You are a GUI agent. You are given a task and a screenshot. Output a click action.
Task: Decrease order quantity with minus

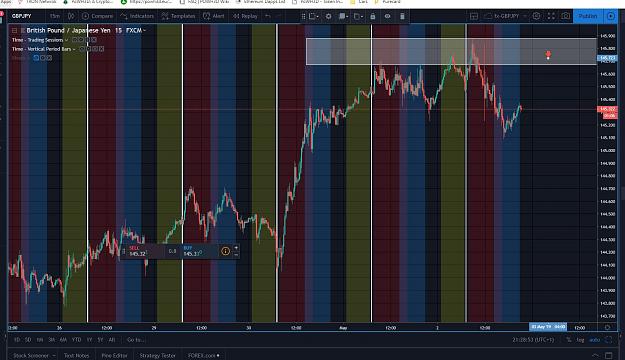coord(236,254)
